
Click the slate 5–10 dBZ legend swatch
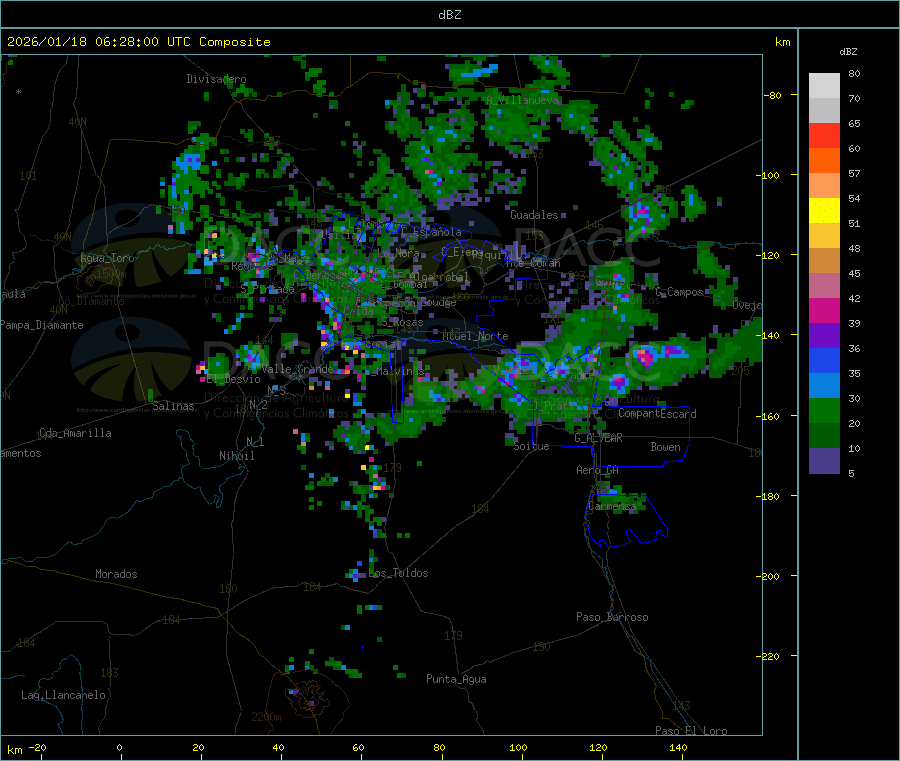[x=824, y=461]
